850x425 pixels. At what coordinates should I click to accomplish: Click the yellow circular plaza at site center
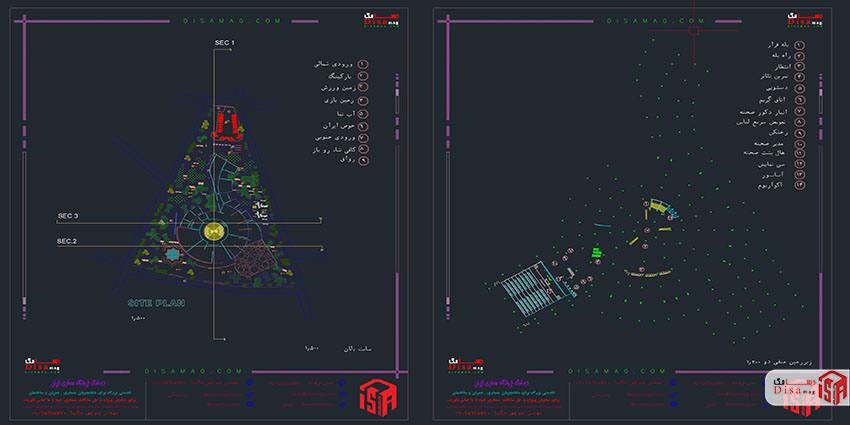[x=213, y=231]
